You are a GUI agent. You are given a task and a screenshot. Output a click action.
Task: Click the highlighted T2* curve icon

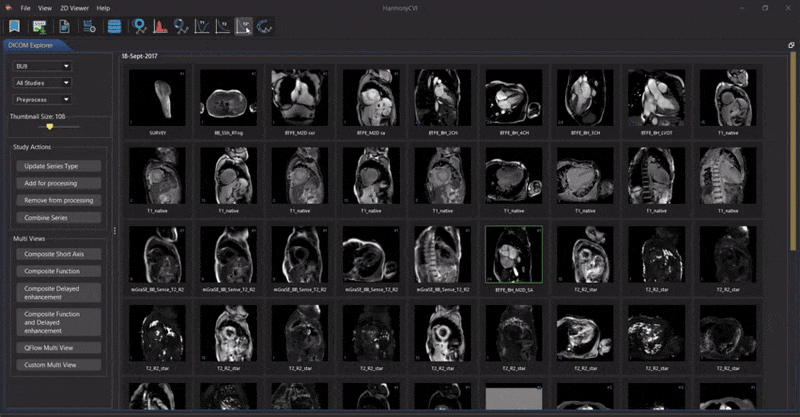click(243, 27)
